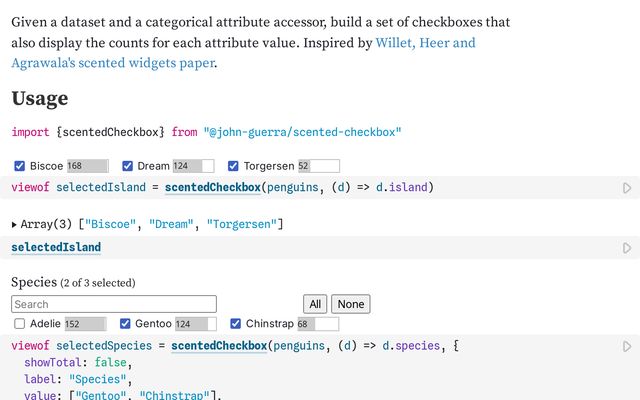Viewport: 640px width, 400px height.
Task: Run the viewof selectedSpecies cell play icon
Action: click(627, 346)
